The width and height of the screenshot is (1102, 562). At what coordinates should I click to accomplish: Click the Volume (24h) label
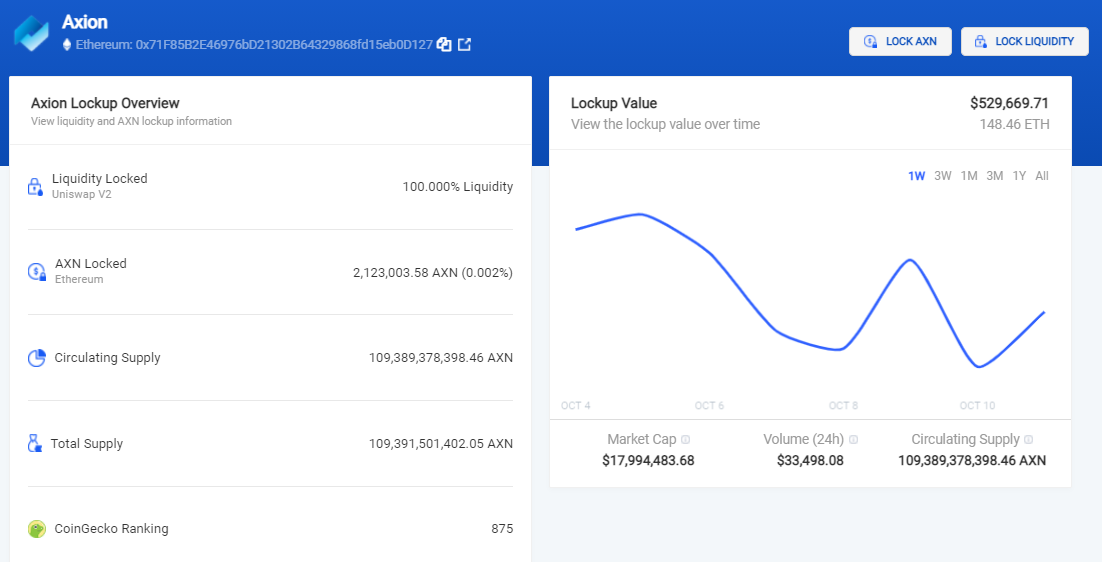(803, 439)
